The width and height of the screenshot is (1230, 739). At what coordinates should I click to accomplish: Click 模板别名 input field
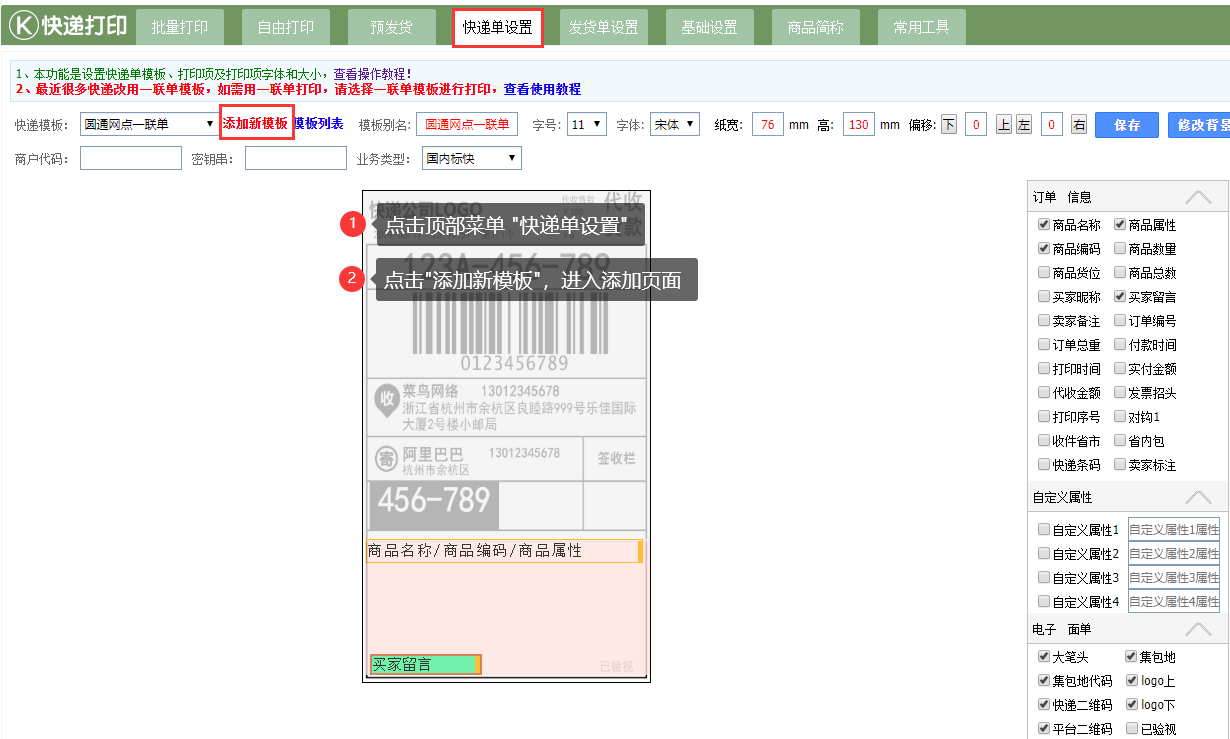467,125
